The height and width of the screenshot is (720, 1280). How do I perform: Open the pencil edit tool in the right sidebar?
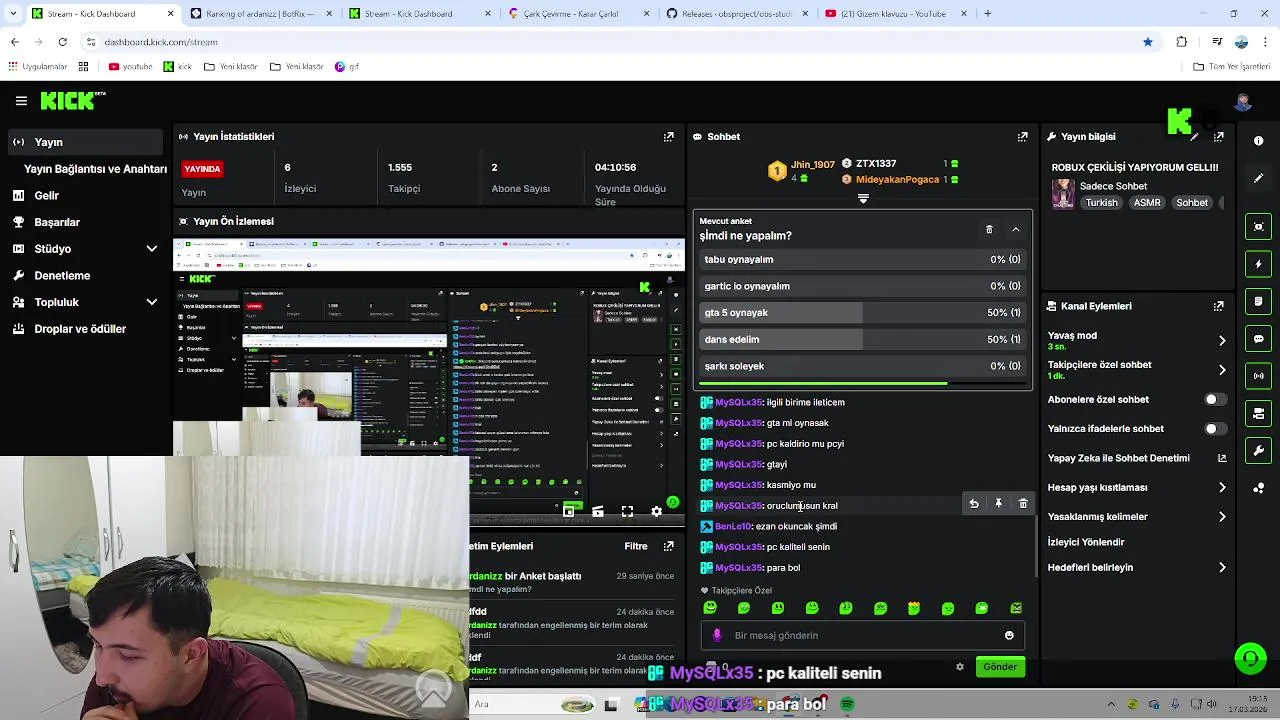point(1259,178)
